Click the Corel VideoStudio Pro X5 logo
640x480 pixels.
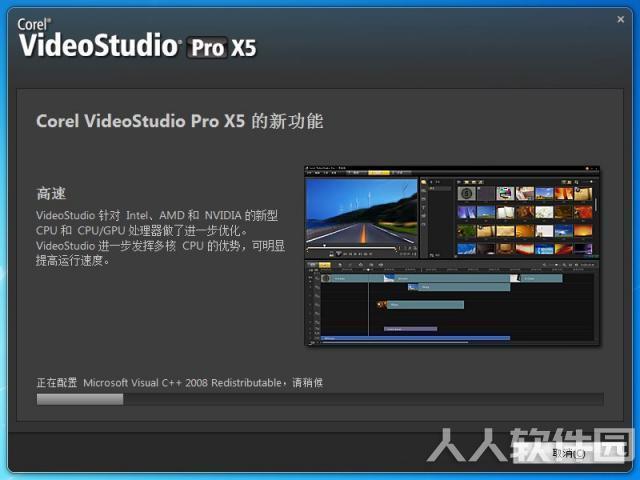137,38
